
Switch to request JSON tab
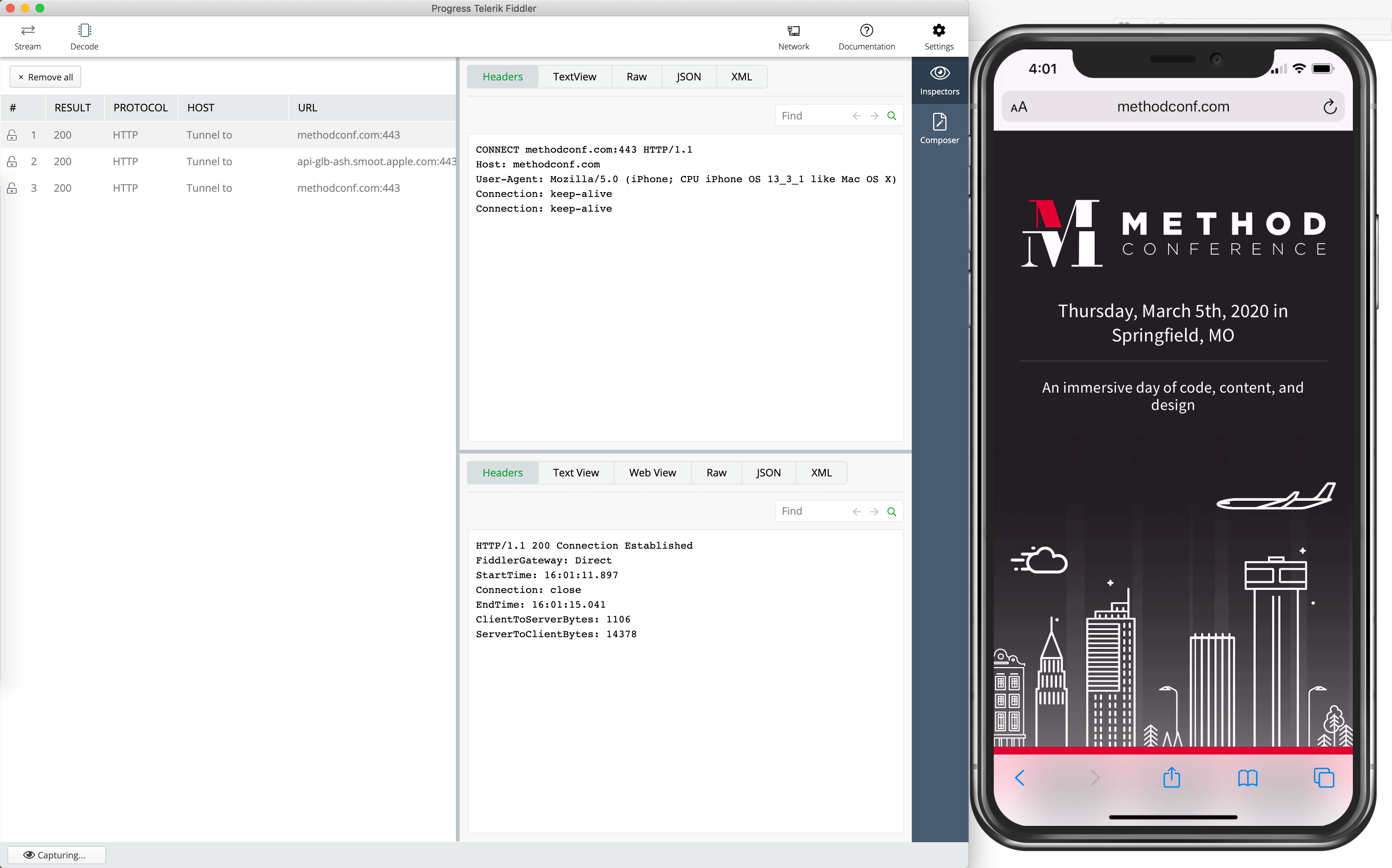pos(689,77)
